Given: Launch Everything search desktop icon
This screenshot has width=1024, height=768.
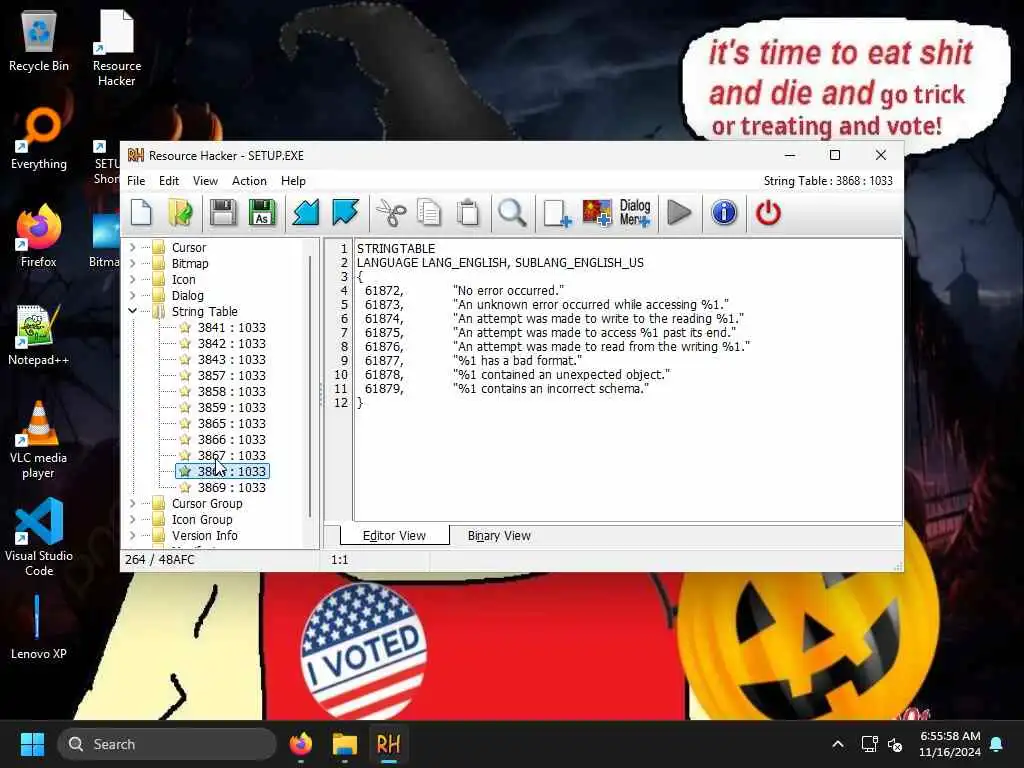Looking at the screenshot, I should pyautogui.click(x=39, y=138).
